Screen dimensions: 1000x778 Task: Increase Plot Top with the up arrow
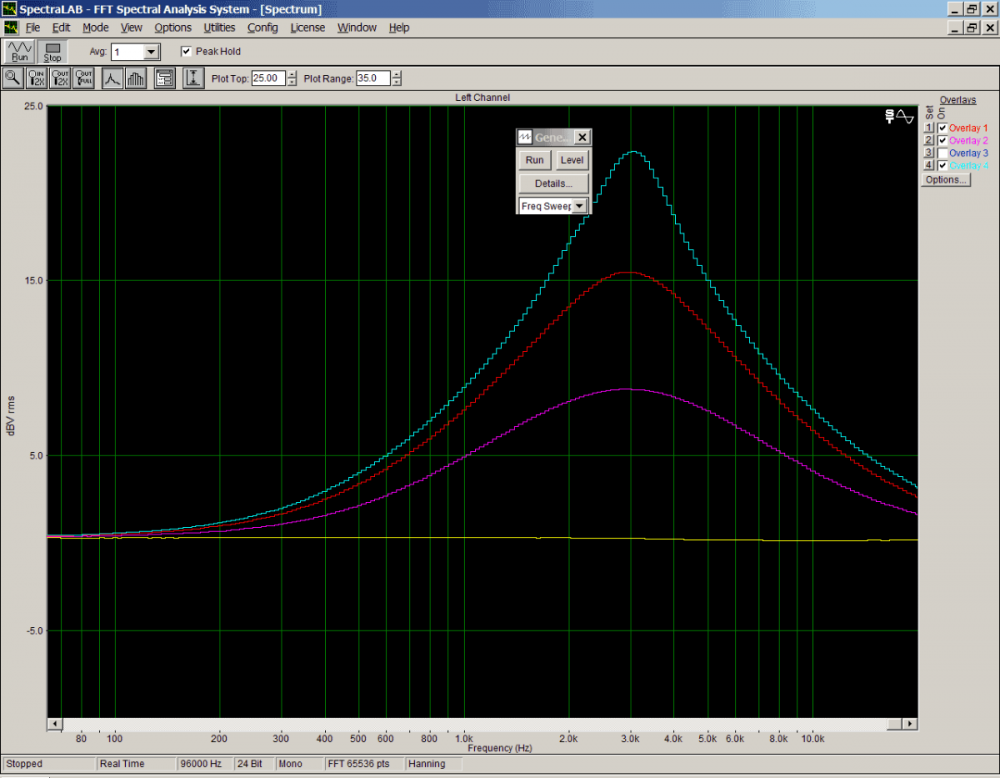[x=293, y=74]
